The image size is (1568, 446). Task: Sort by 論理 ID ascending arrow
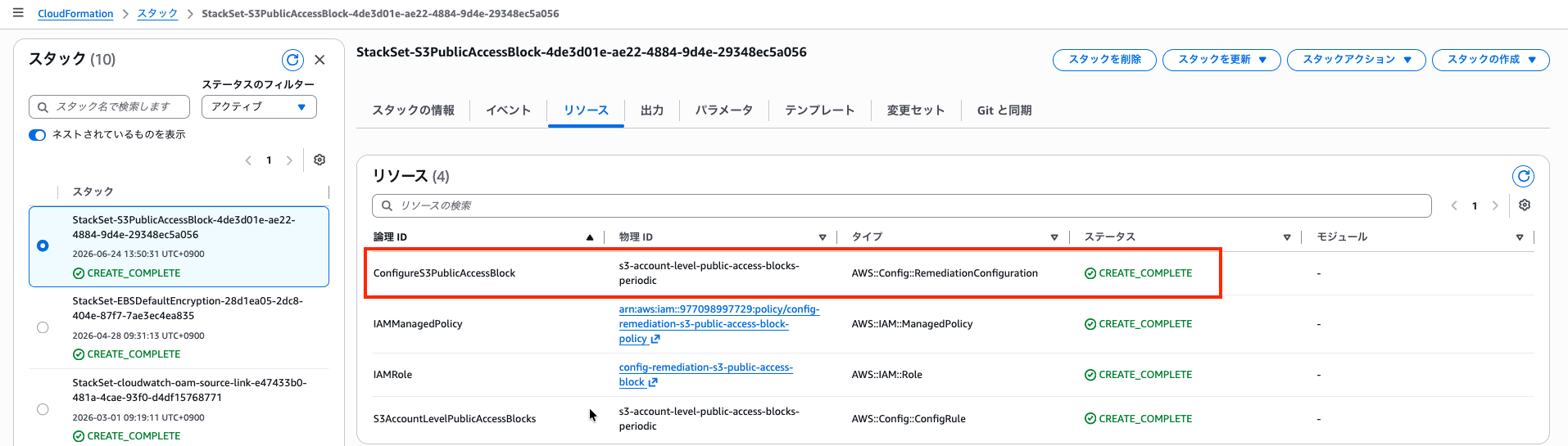[x=590, y=237]
